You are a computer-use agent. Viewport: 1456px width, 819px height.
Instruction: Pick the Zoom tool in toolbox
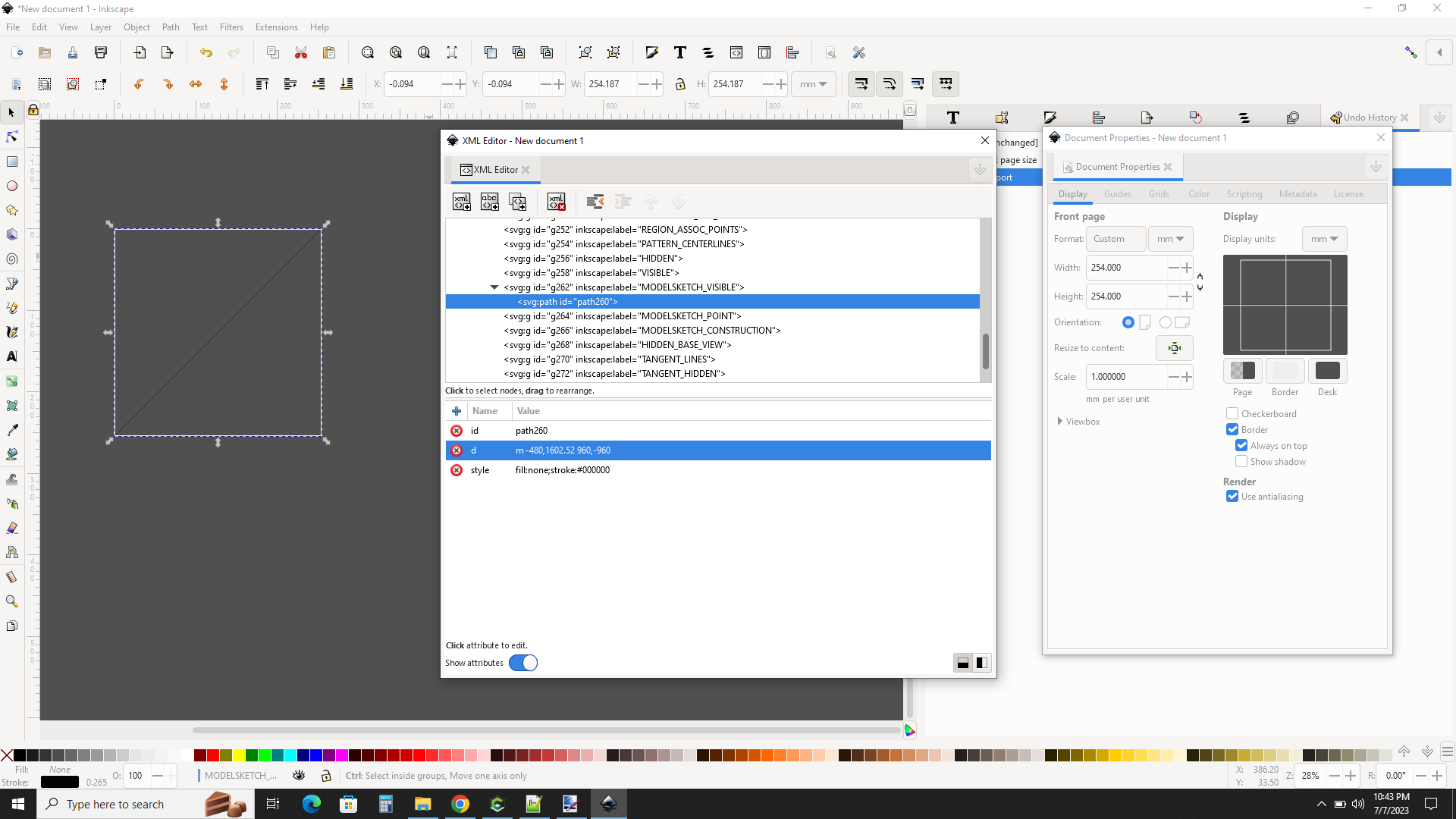[x=12, y=601]
